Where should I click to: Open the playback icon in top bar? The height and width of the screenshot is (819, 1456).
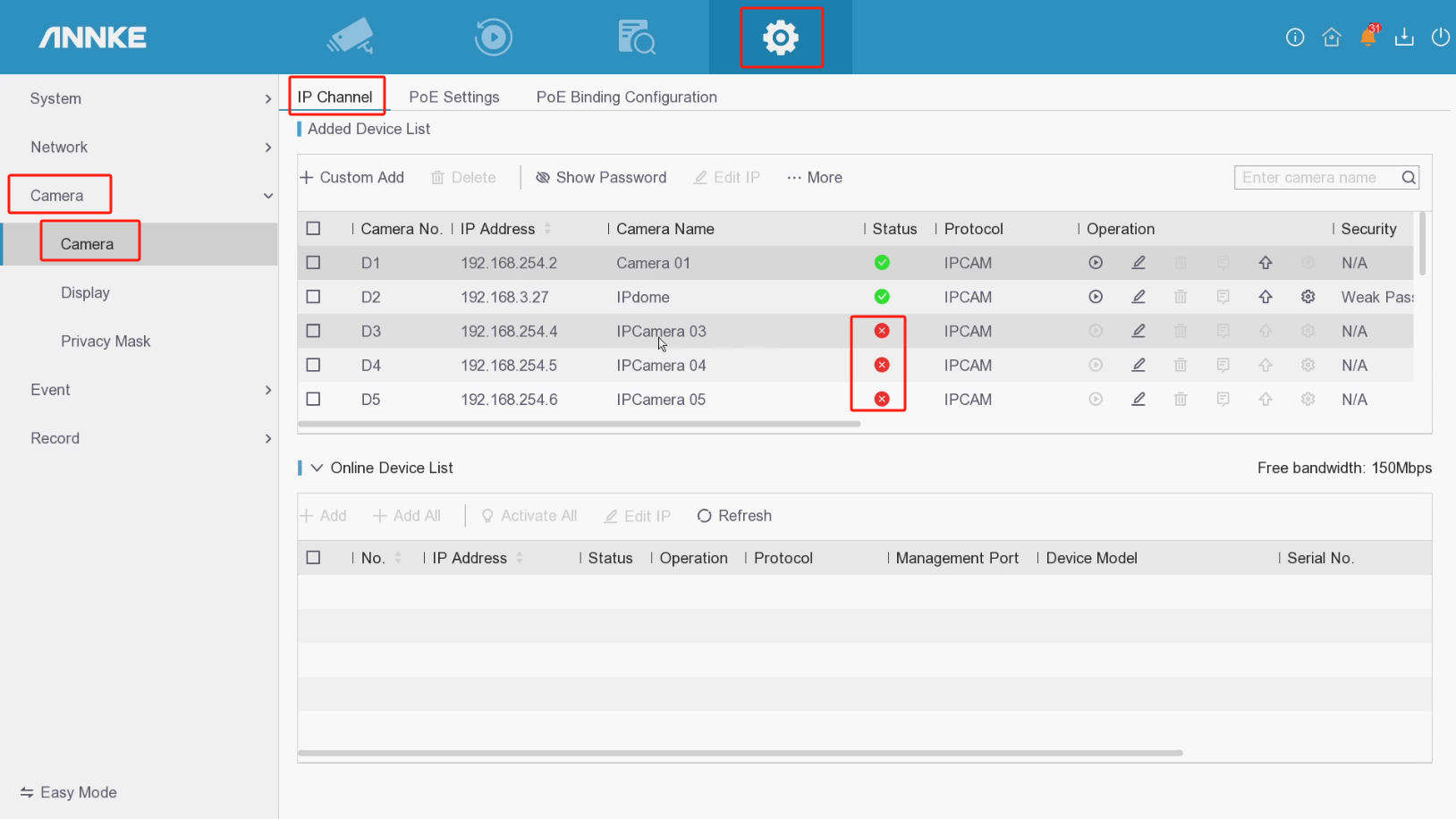coord(493,37)
